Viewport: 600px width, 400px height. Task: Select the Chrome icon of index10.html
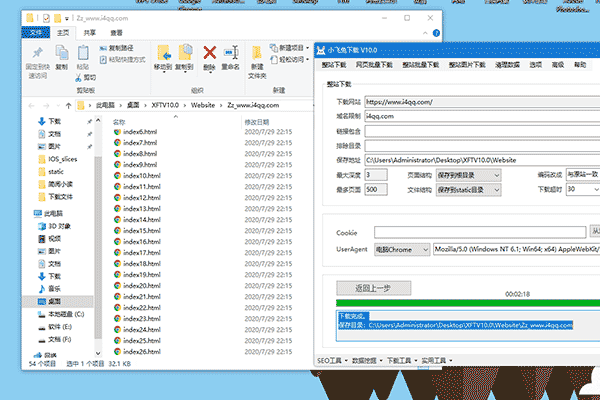(117, 176)
